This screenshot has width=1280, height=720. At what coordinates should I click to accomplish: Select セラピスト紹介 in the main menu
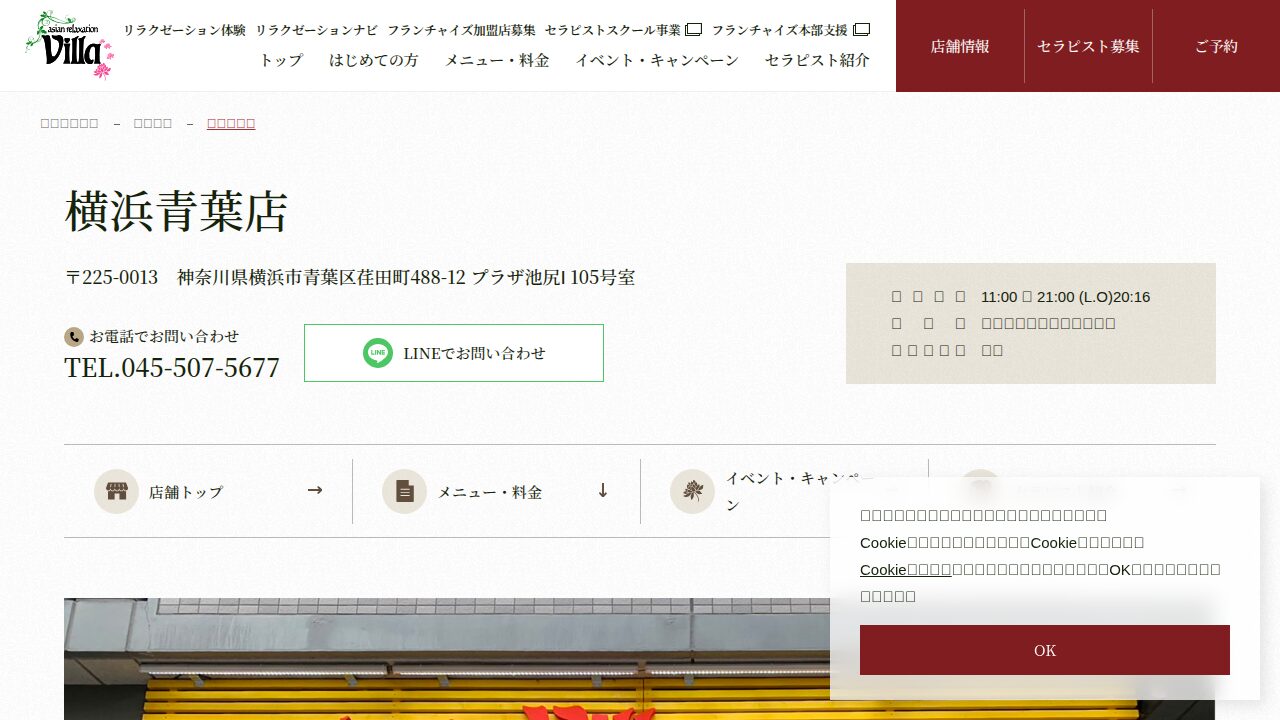(817, 60)
